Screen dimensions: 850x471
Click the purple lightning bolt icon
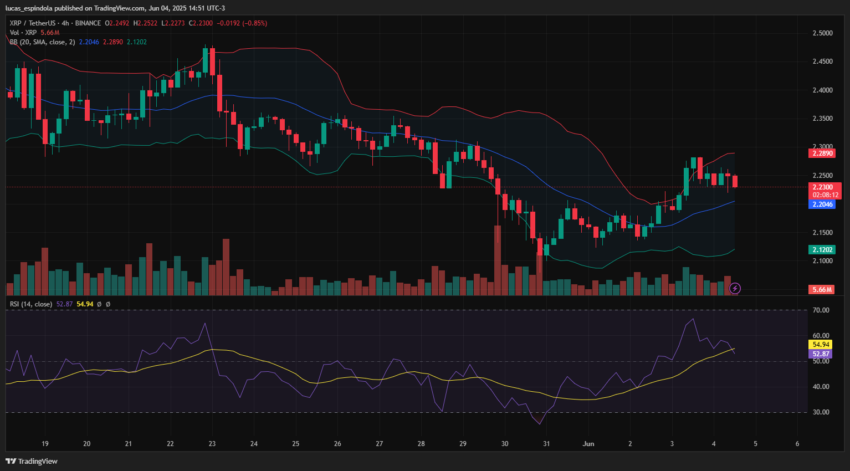(735, 288)
